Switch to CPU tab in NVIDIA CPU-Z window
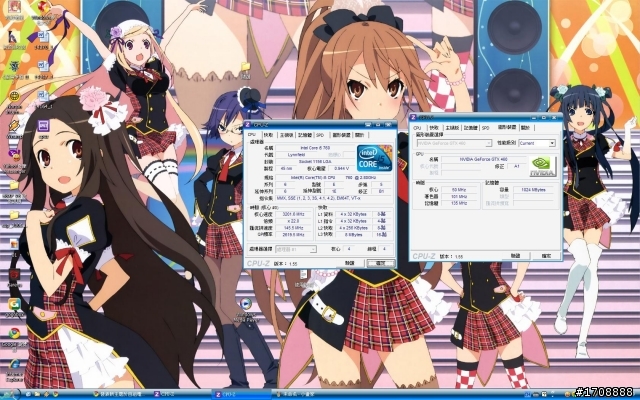This screenshot has width=640, height=400. [418, 128]
